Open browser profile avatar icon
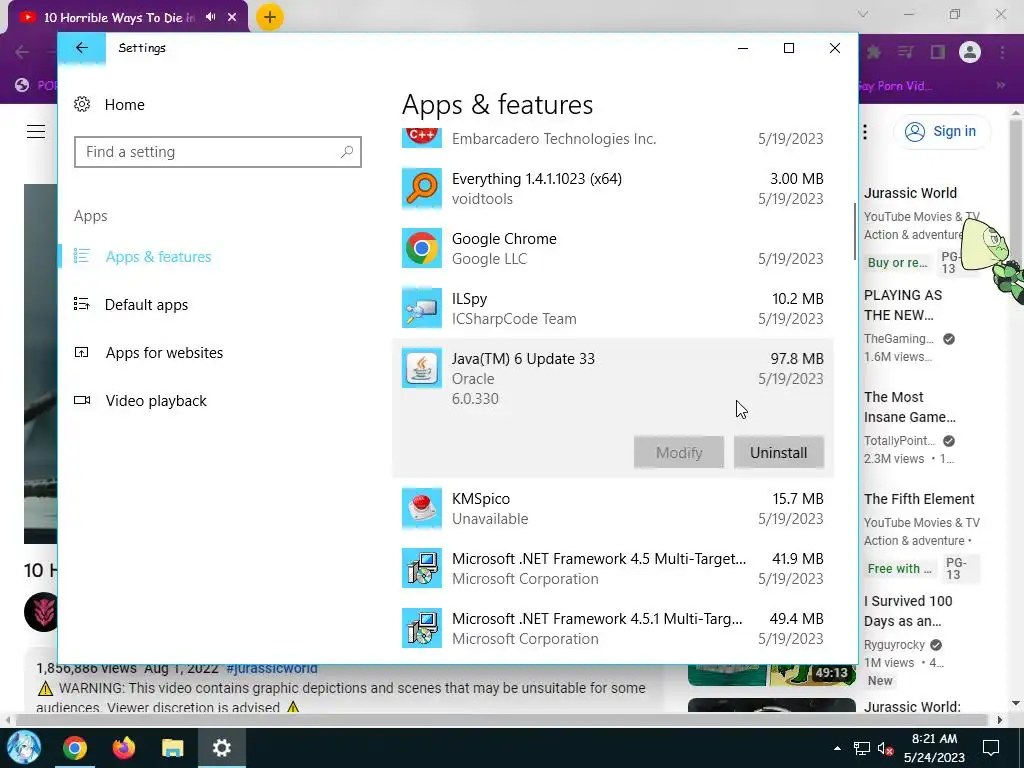The width and height of the screenshot is (1024, 768). tap(970, 52)
